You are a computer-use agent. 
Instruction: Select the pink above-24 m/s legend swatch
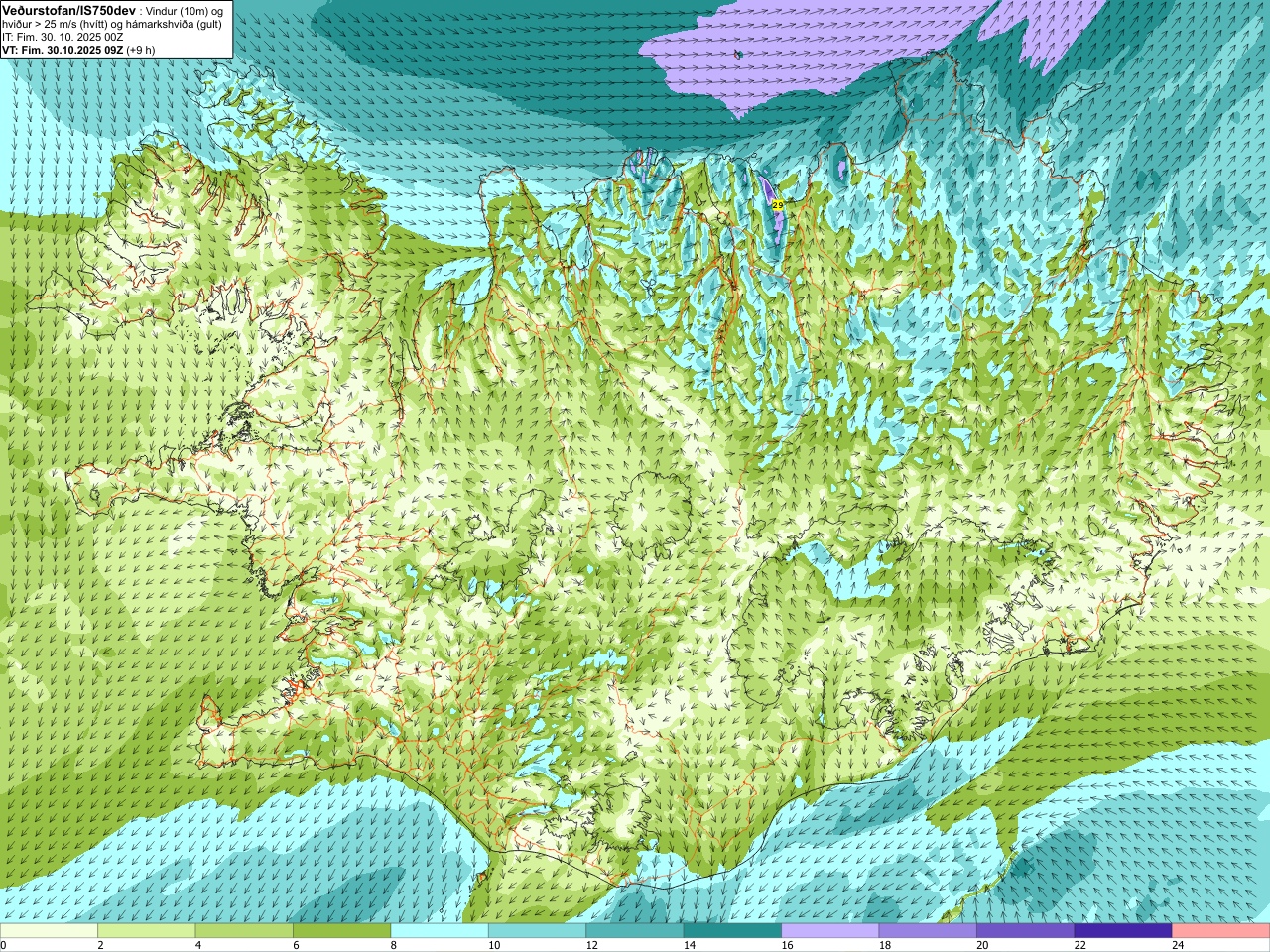click(x=1220, y=932)
